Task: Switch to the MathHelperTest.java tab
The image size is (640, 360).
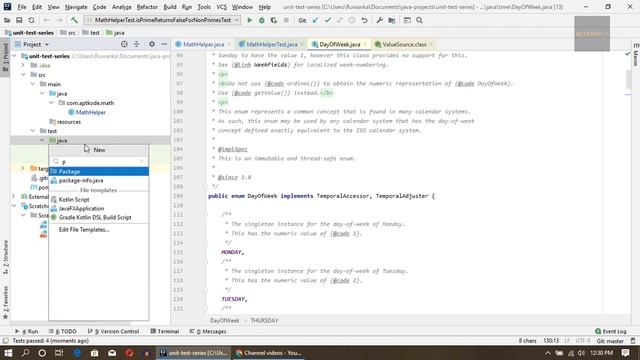Action: pyautogui.click(x=271, y=44)
